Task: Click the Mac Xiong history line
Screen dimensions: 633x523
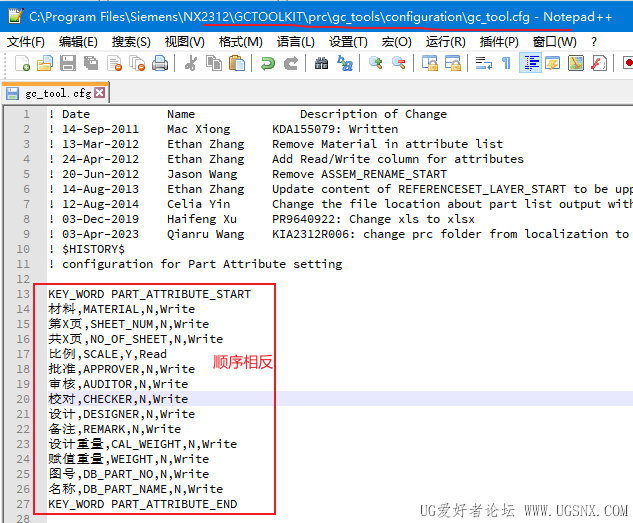Action: click(223, 129)
